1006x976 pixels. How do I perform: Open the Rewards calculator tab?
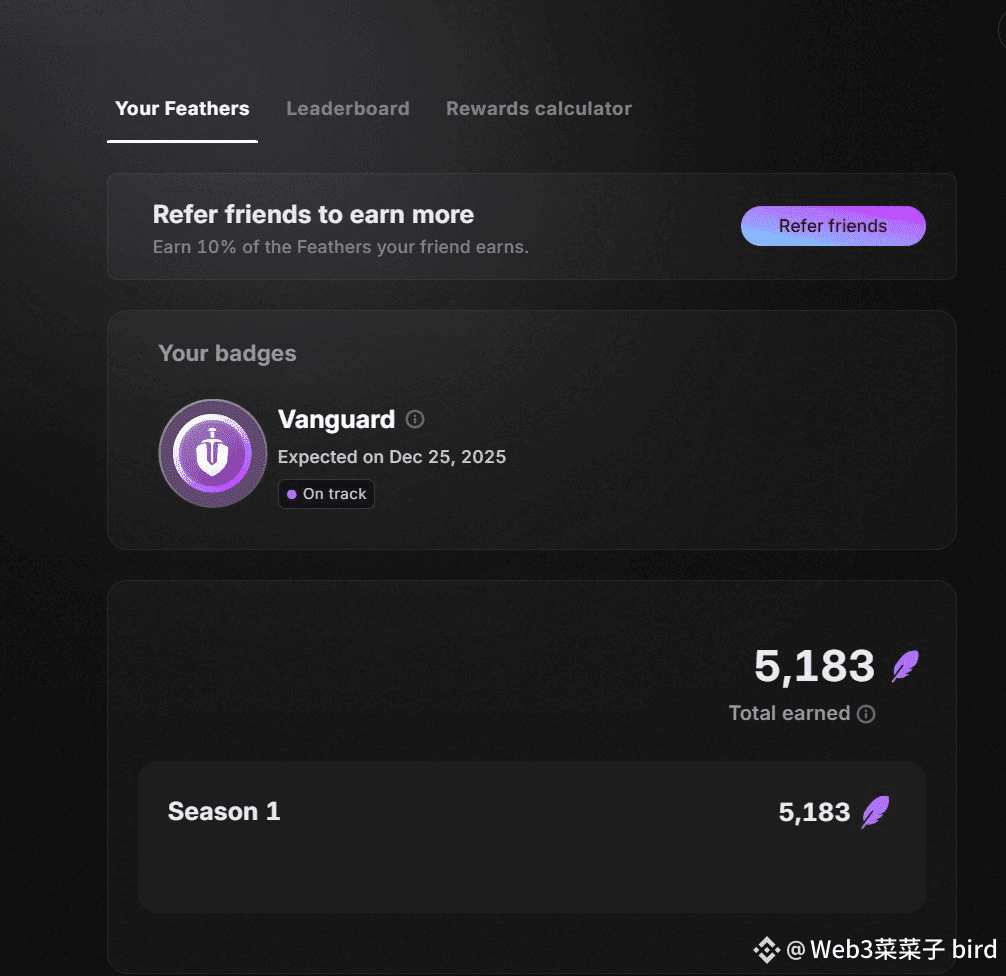tap(539, 108)
